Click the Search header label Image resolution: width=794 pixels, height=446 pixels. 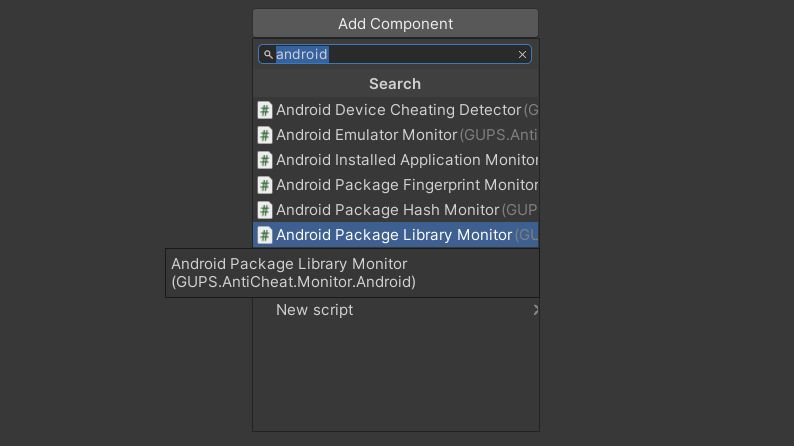point(395,84)
